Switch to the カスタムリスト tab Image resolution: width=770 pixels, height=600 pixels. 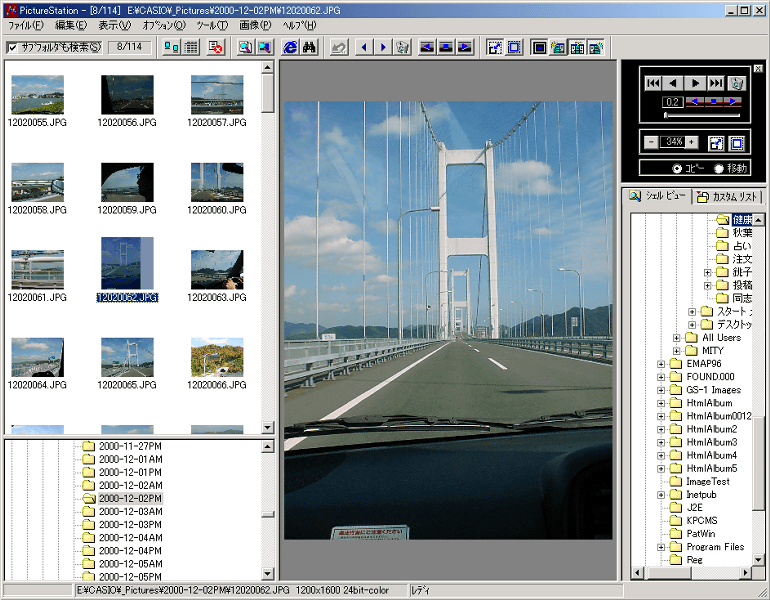click(727, 196)
